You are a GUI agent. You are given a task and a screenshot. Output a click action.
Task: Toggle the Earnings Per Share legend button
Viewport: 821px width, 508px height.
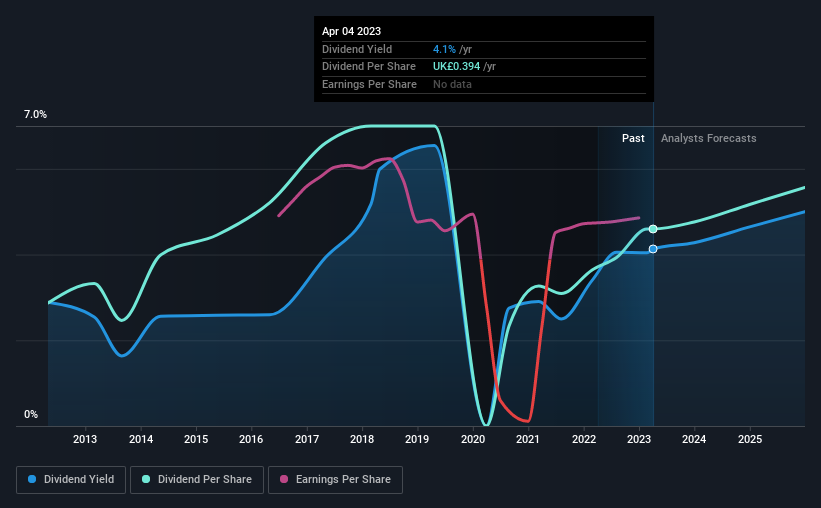click(335, 480)
